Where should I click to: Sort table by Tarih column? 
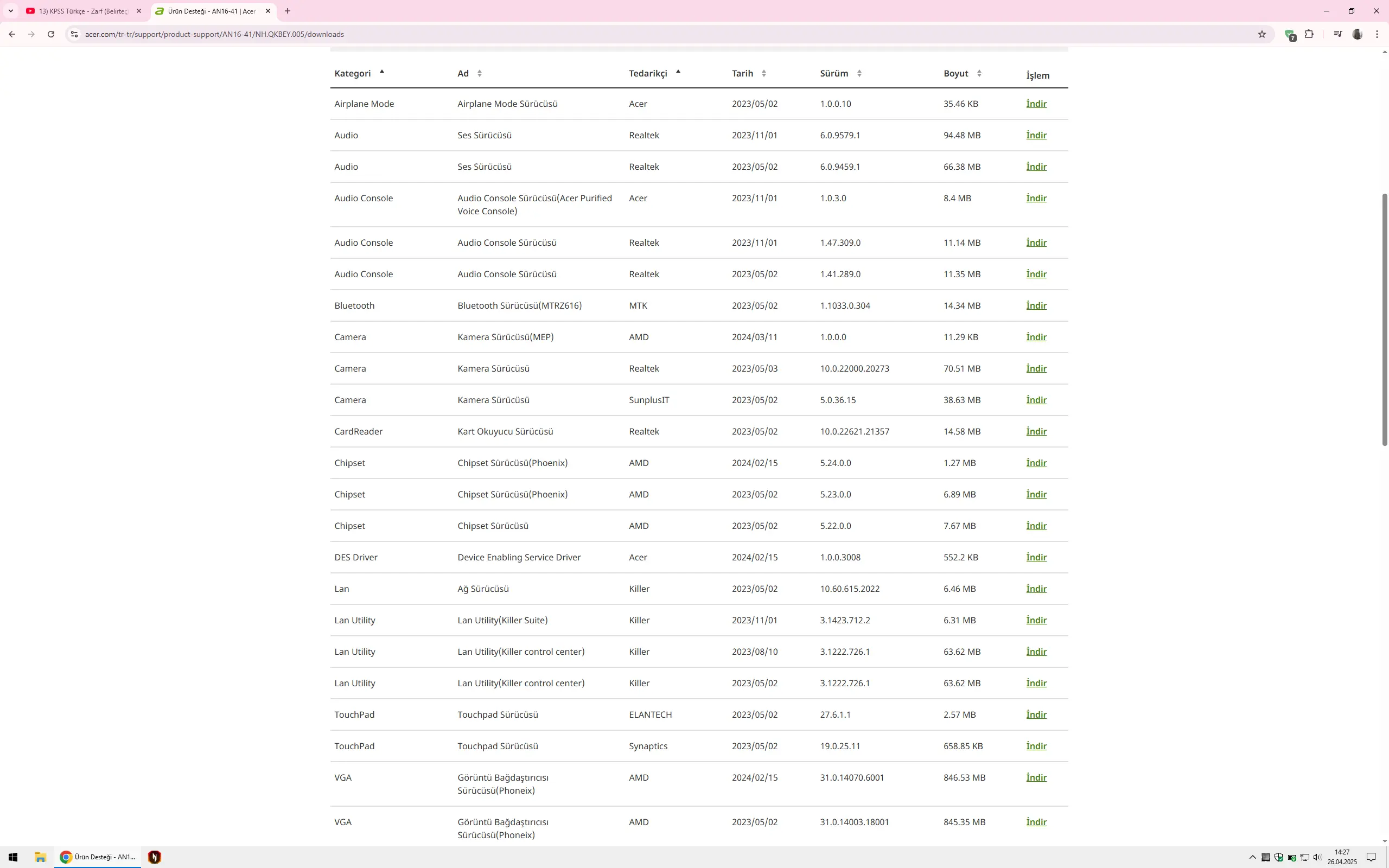[x=749, y=73]
